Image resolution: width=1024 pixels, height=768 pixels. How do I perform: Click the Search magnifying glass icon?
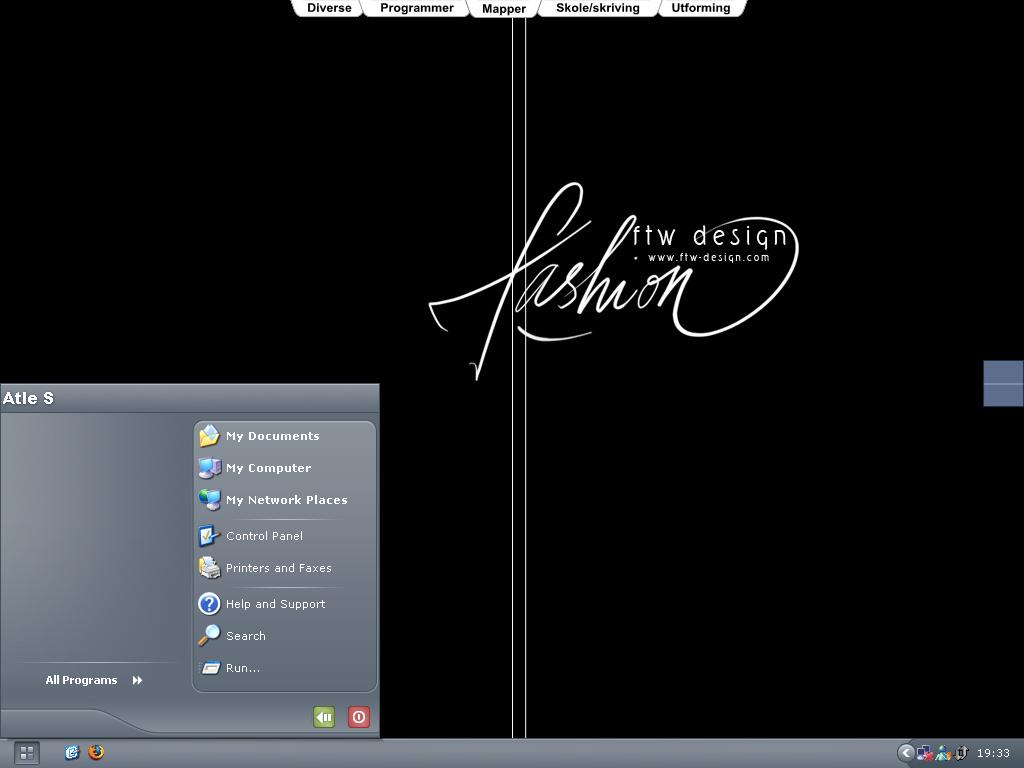pos(209,635)
